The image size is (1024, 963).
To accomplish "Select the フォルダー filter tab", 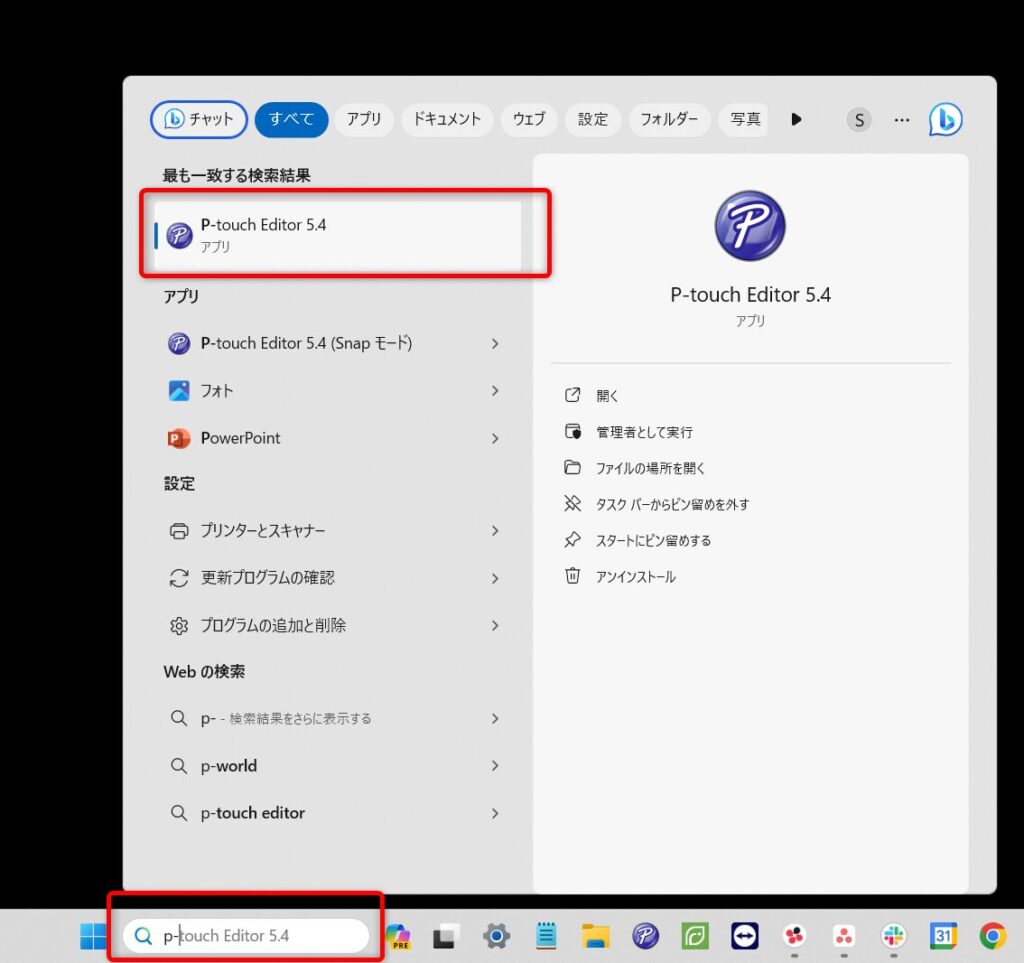I will tap(669, 119).
